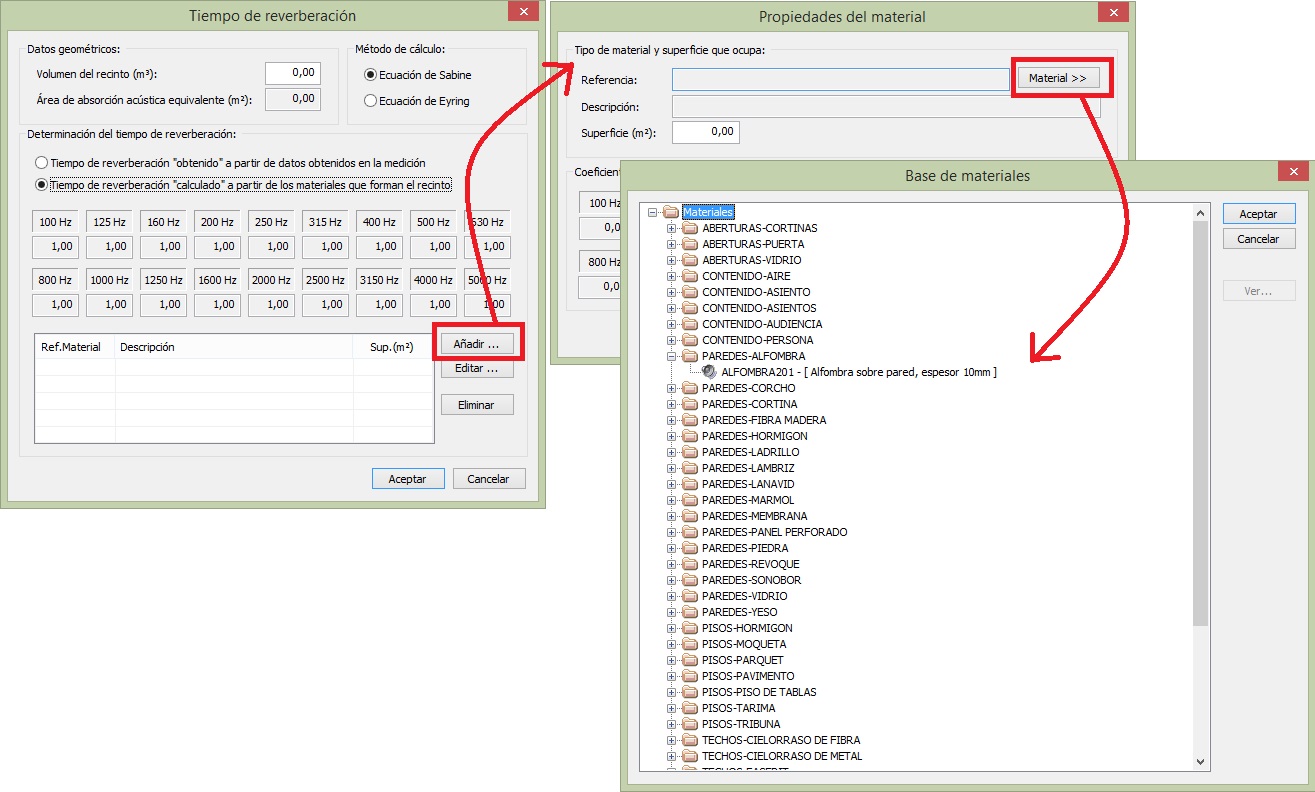This screenshot has width=1315, height=792.
Task: Select the PAREDES-PIEDRA tree item
Action: click(x=745, y=548)
